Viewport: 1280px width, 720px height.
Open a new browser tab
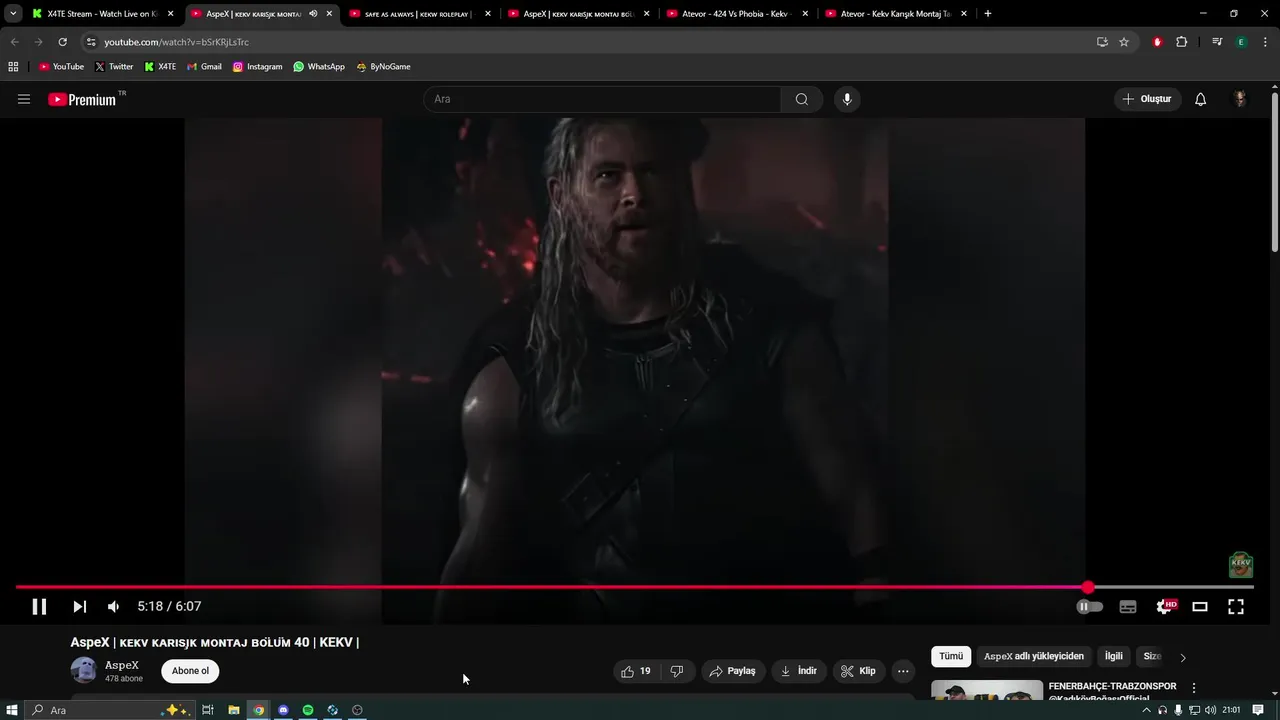tap(988, 14)
